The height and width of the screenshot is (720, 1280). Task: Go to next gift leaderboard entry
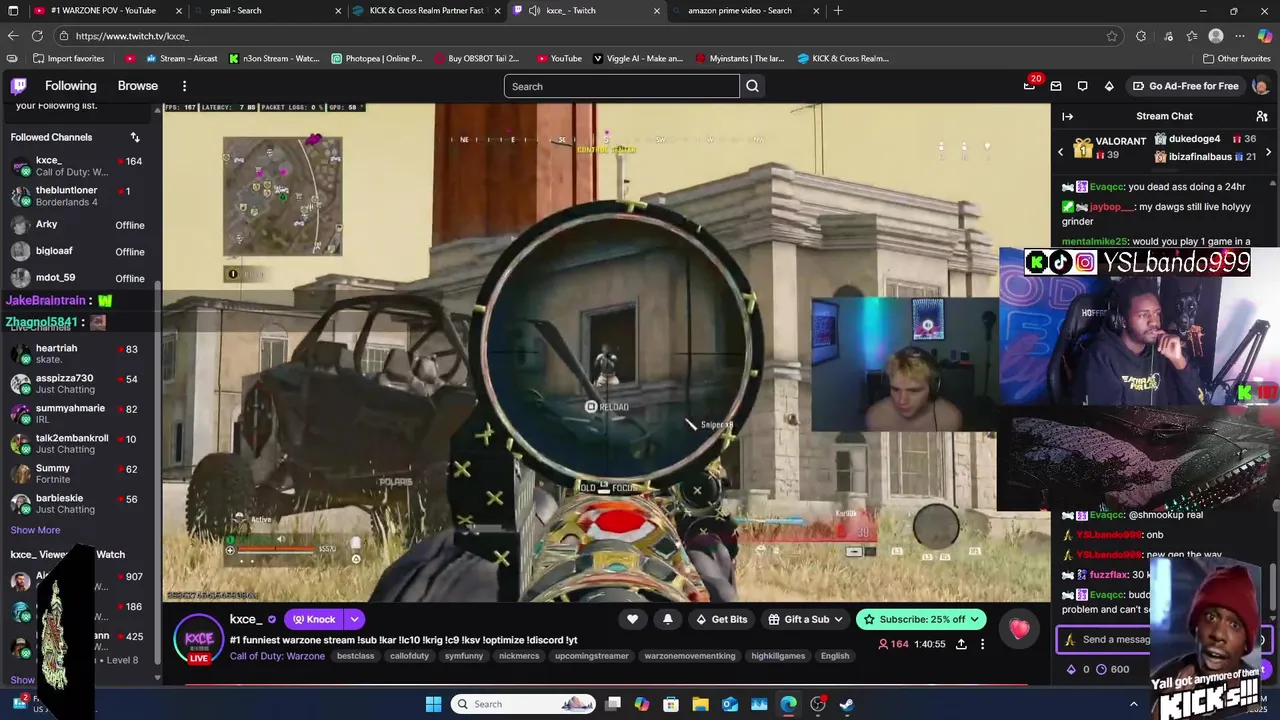point(1268,152)
